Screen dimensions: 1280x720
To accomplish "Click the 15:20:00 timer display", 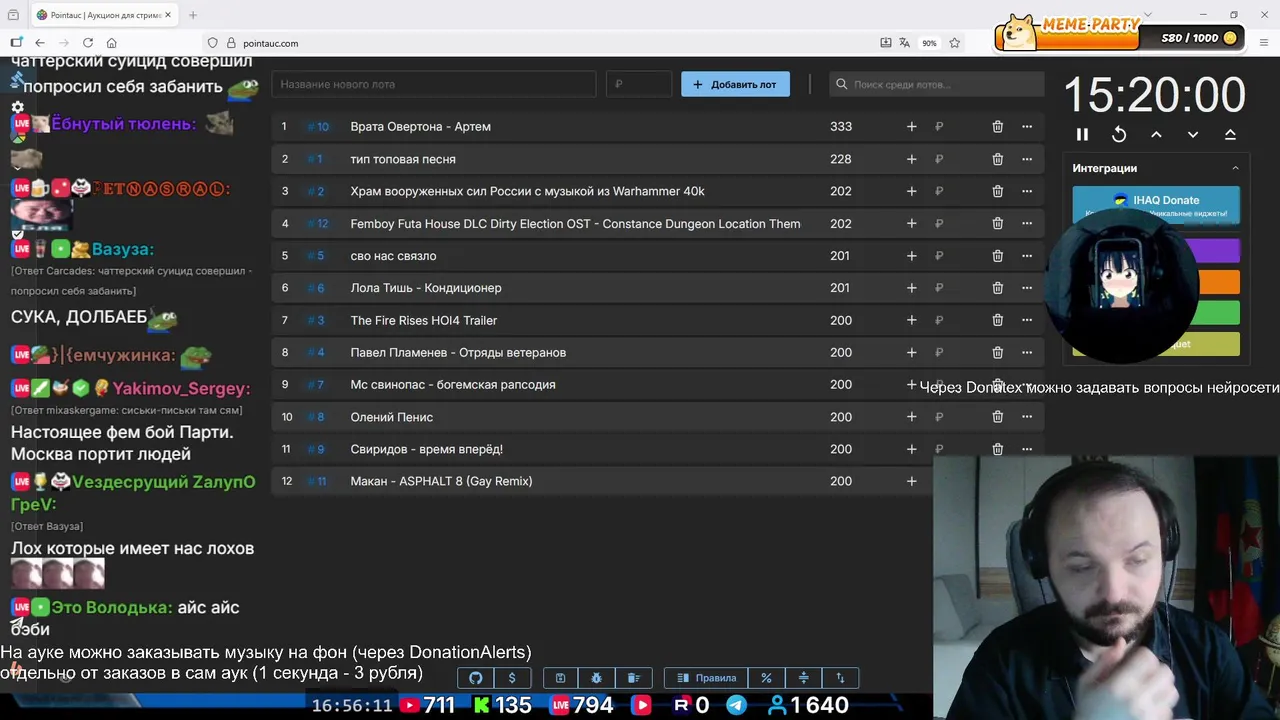I will [1154, 95].
